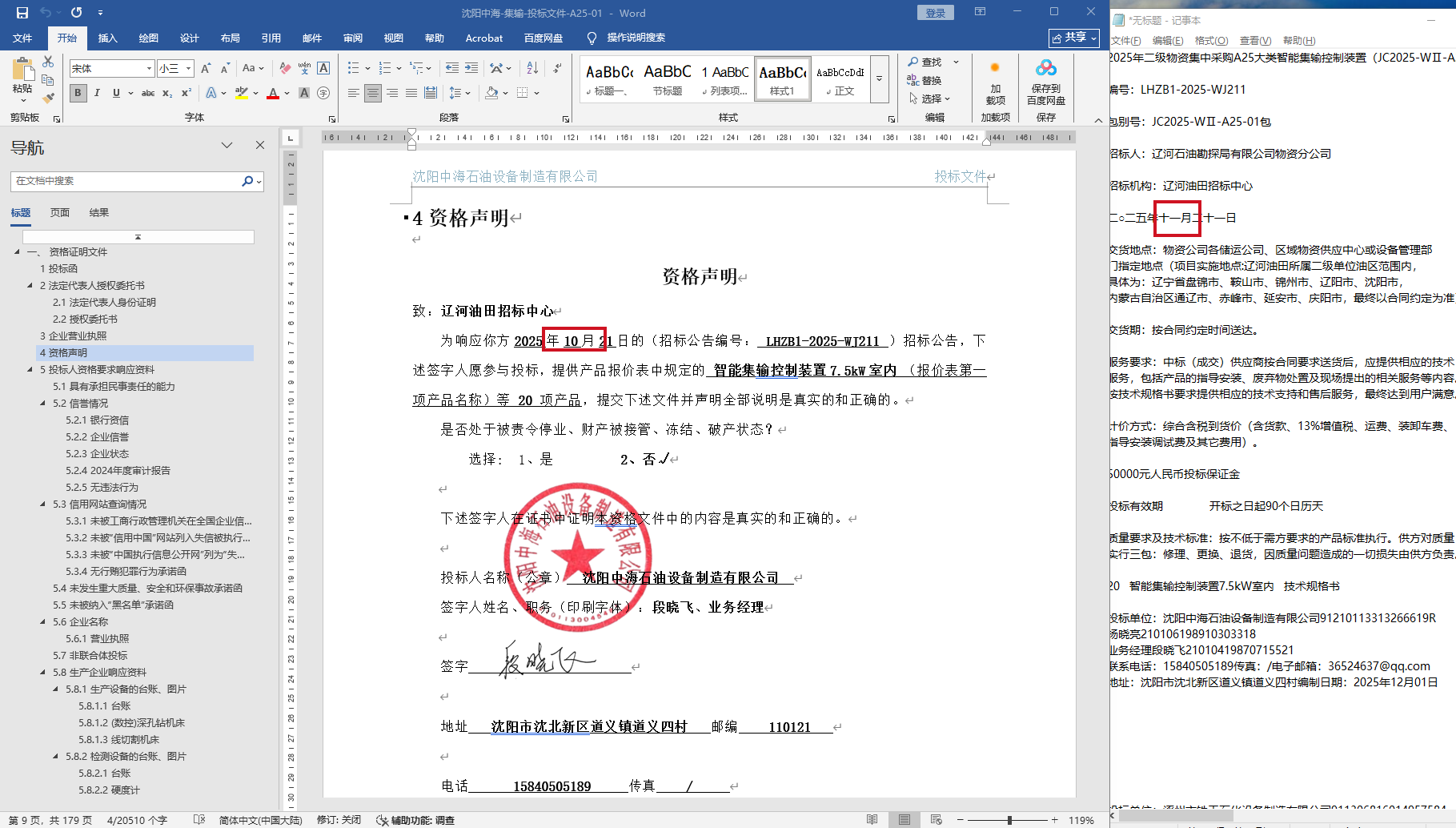The height and width of the screenshot is (828, 1456).
Task: Click the Align Left icon
Action: pos(353,93)
